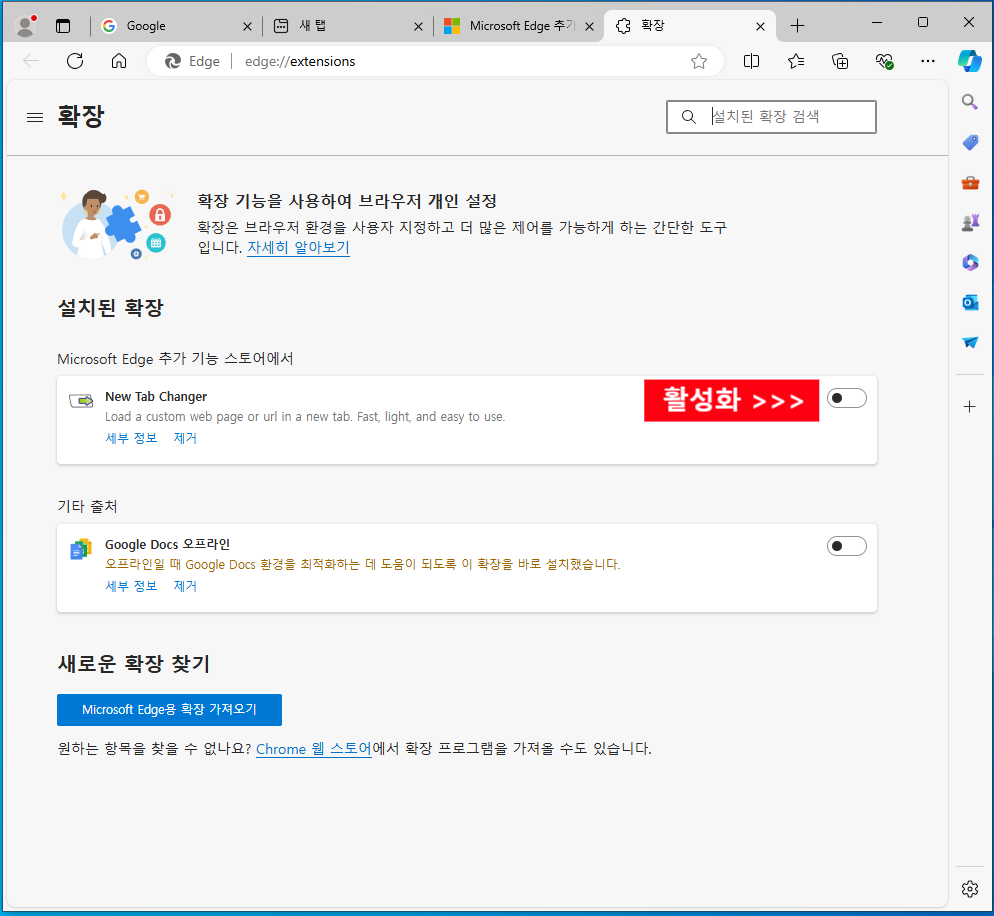This screenshot has height=916, width=994.
Task: Go to the home page icon
Action: click(x=119, y=61)
